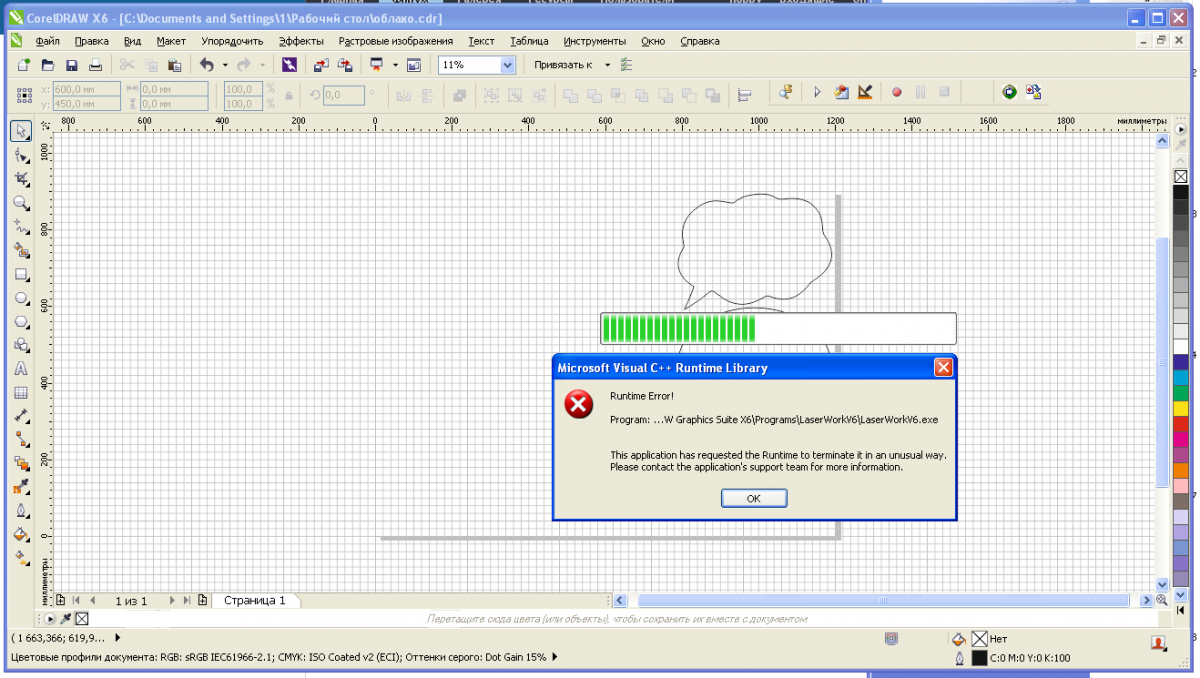Go to the last page with navigator arrow
Screen dimensions: 1200x678
pos(185,600)
